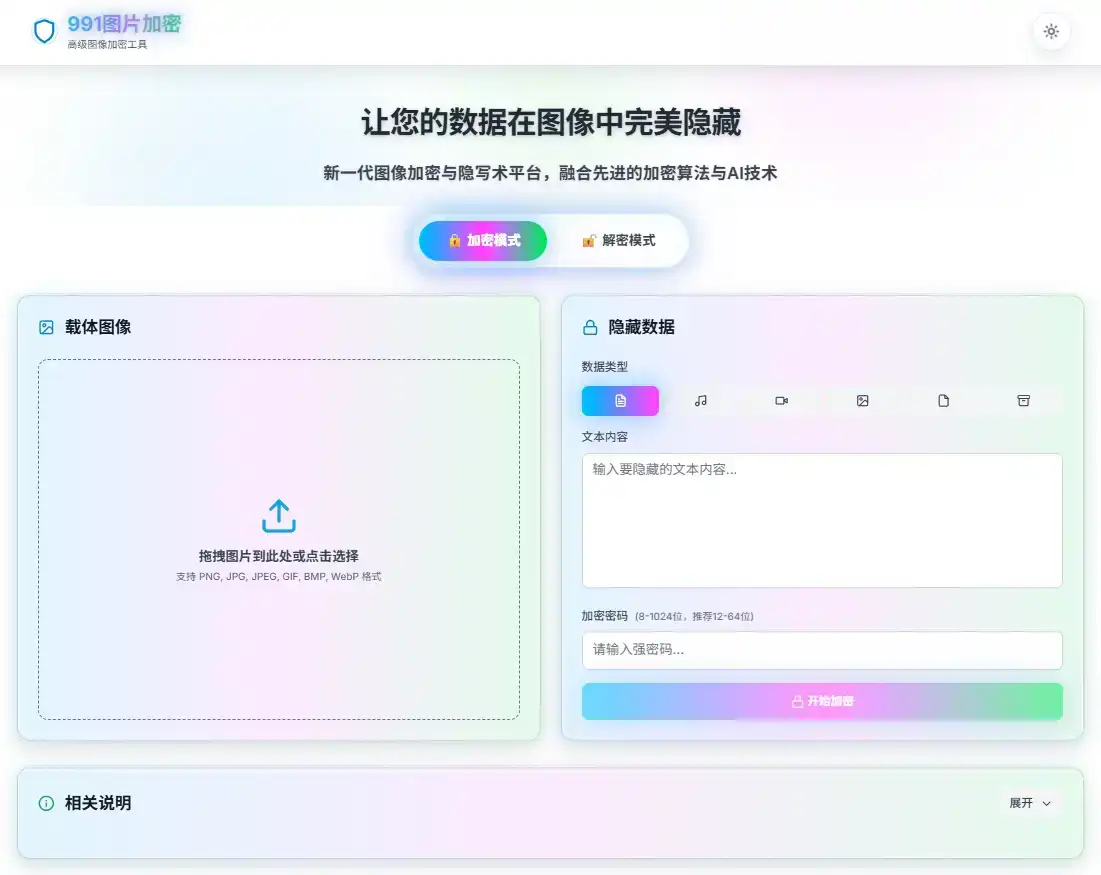Select the text data type icon
This screenshot has height=875, width=1101.
click(x=620, y=400)
